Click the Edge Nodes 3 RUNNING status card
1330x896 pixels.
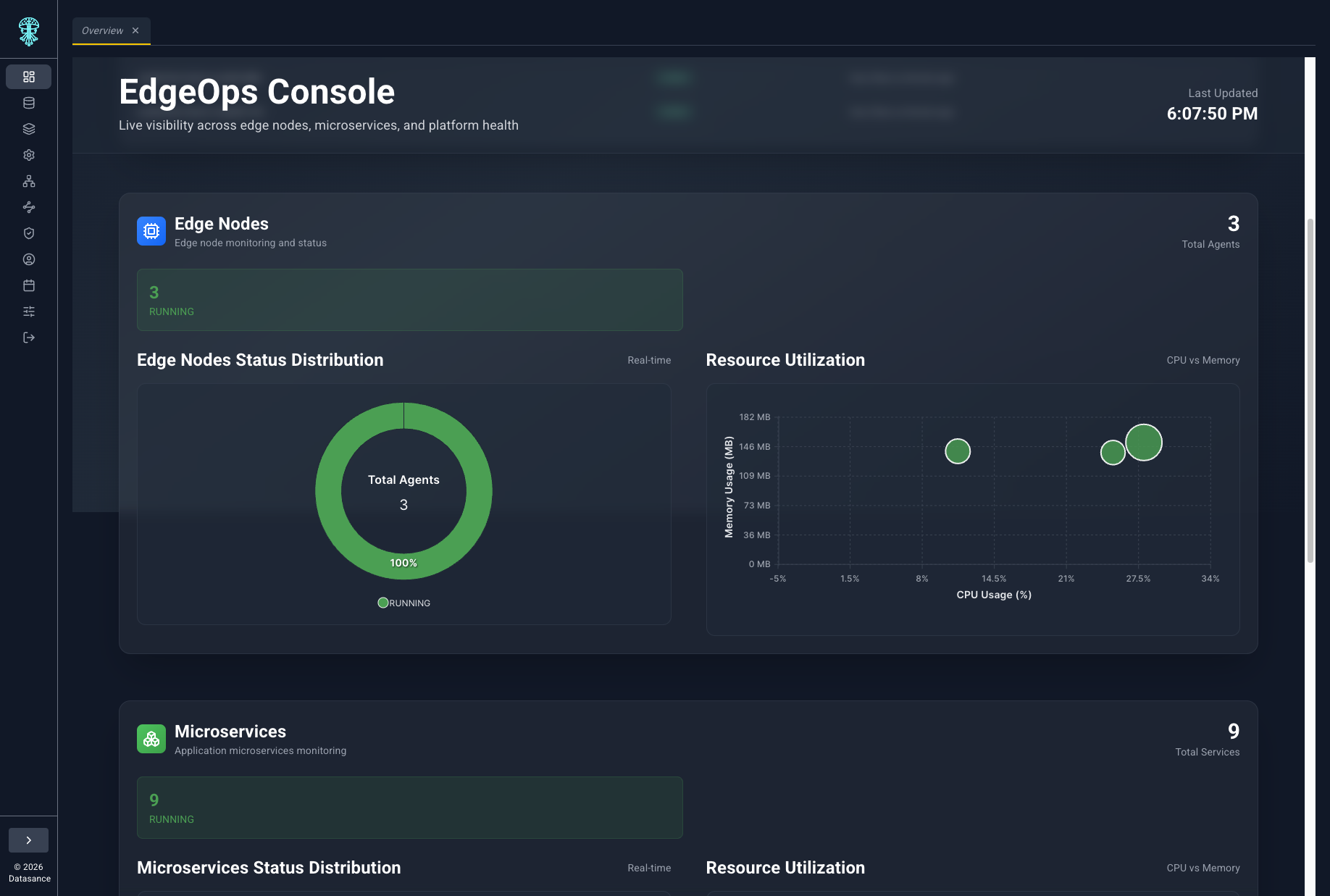click(410, 300)
